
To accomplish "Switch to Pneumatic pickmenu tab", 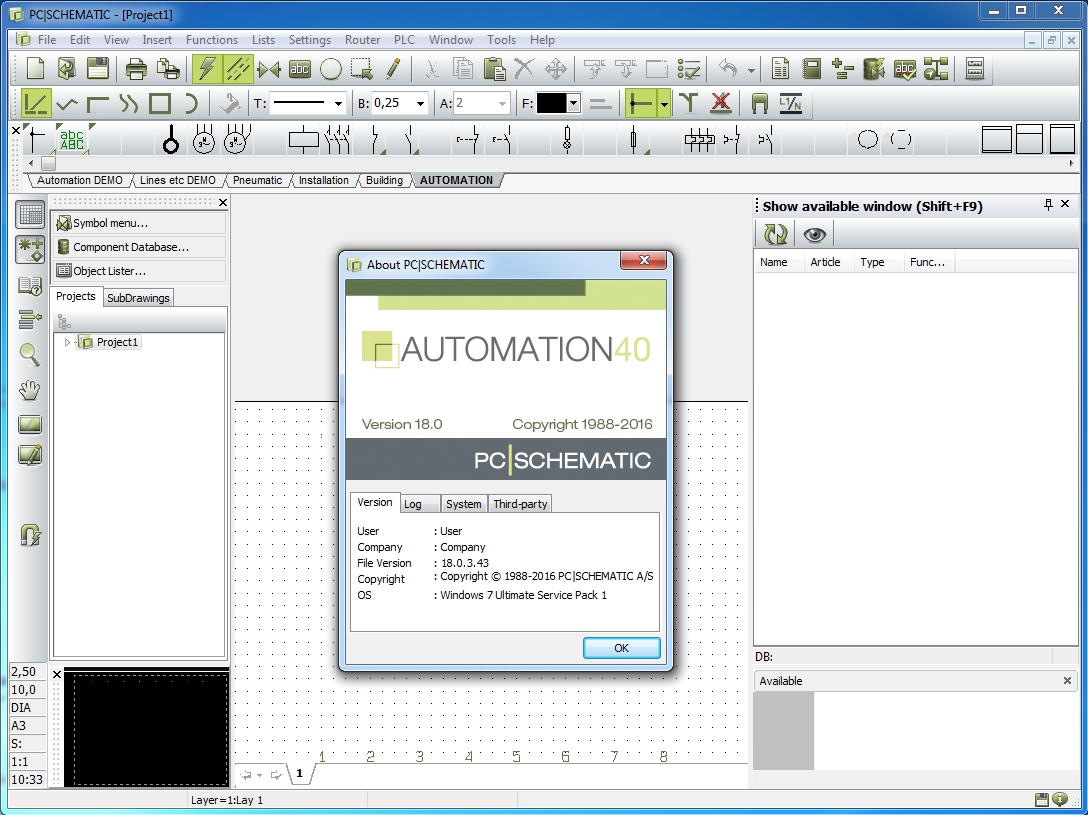I will pos(257,180).
